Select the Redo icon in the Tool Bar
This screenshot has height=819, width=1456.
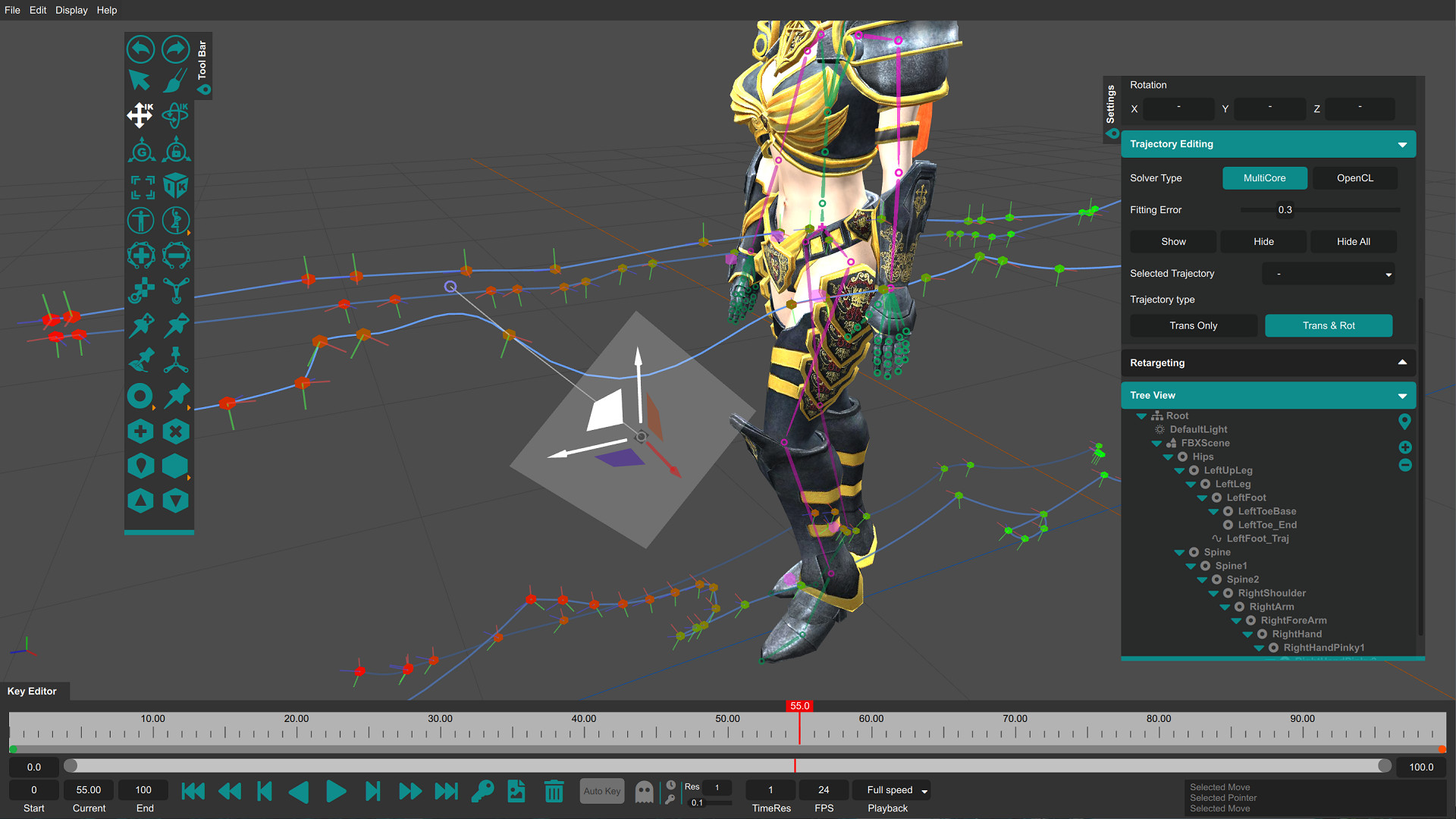point(175,49)
